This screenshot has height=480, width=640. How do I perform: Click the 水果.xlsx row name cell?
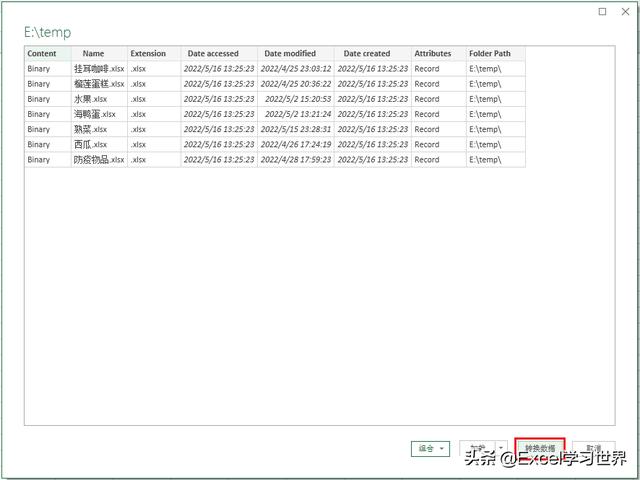tap(90, 99)
